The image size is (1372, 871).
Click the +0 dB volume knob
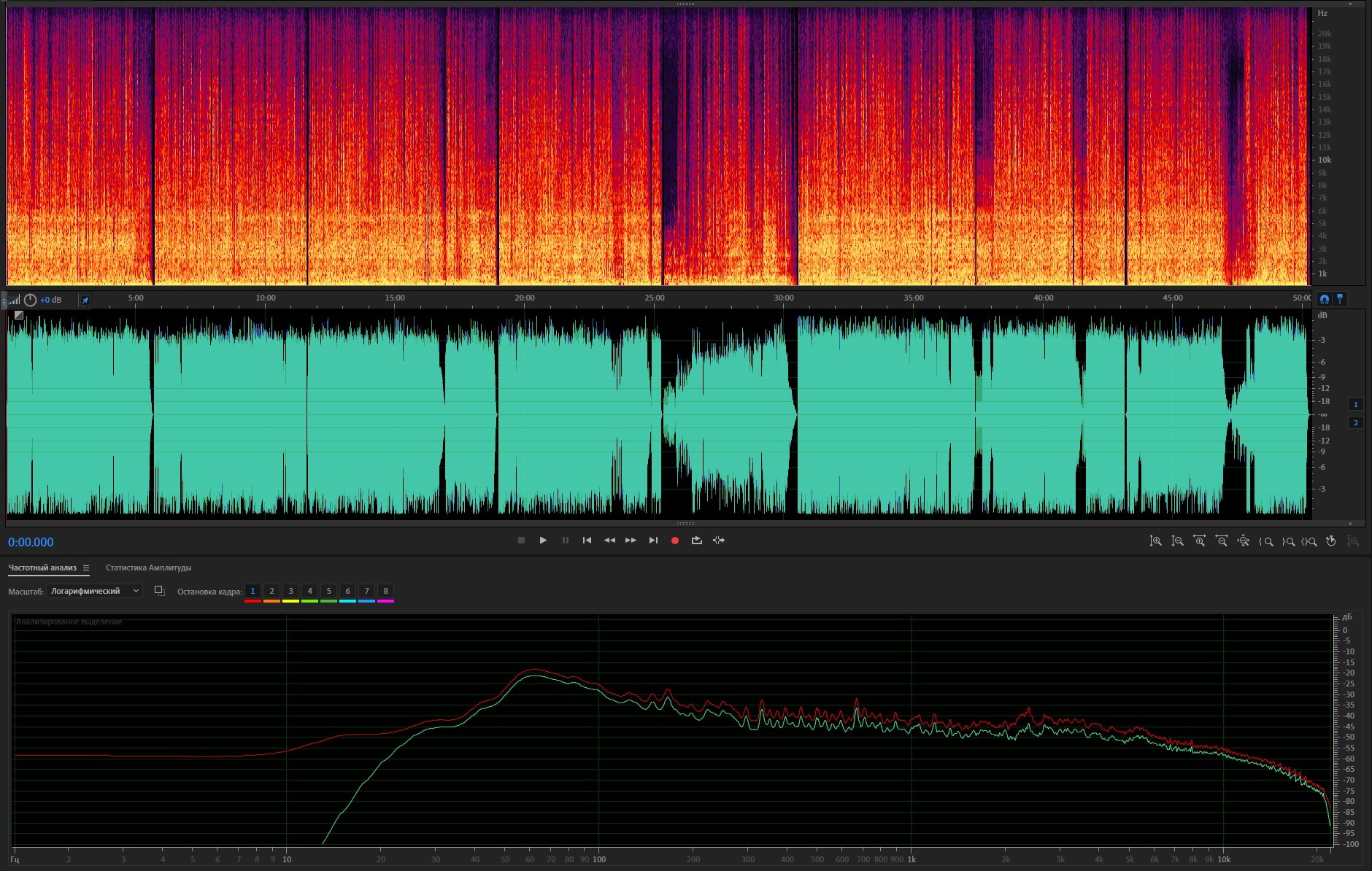coord(30,300)
